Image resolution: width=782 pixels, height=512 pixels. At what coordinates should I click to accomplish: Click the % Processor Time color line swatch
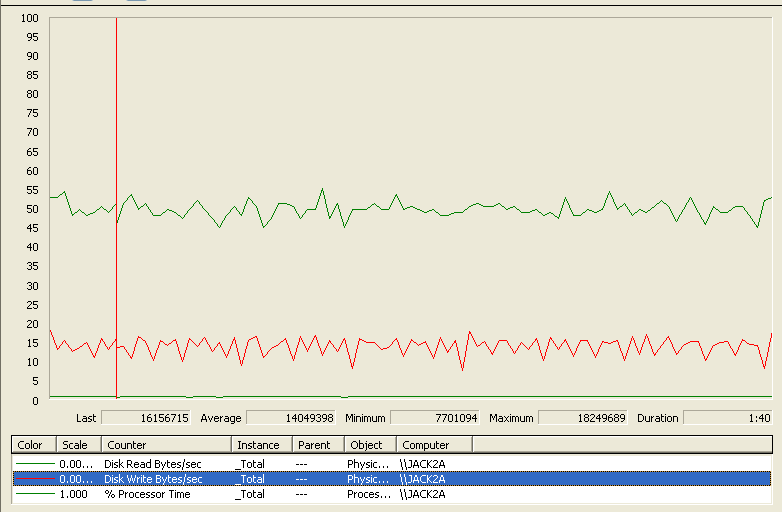coord(35,494)
